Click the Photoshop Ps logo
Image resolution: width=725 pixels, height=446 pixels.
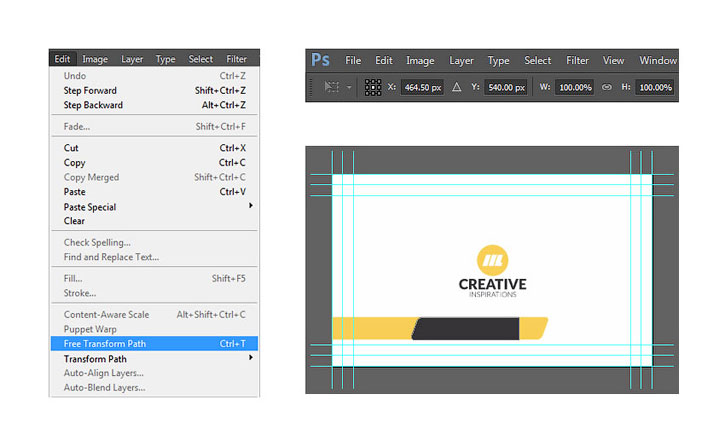[320, 60]
